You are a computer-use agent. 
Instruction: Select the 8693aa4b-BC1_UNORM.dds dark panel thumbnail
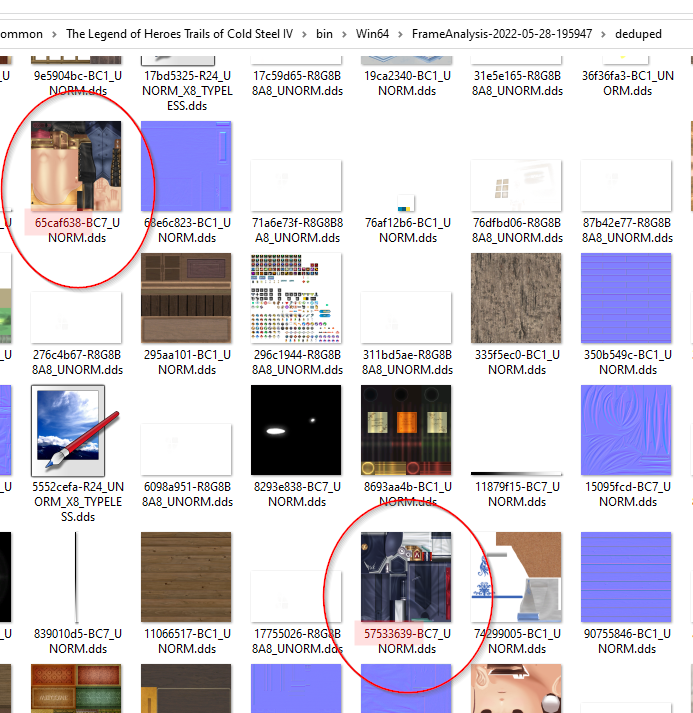(x=406, y=430)
